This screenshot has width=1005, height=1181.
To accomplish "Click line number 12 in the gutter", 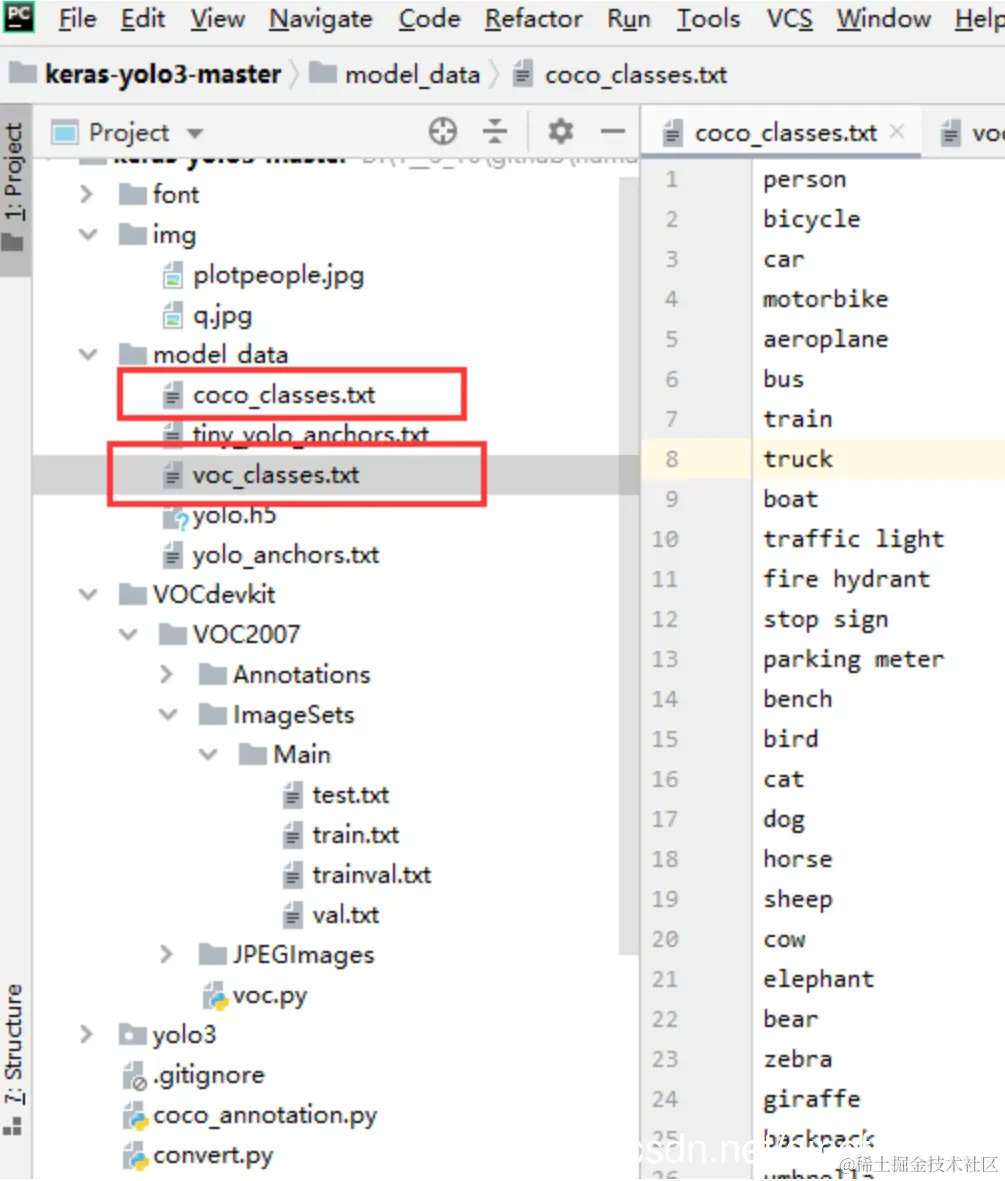I will (x=665, y=619).
